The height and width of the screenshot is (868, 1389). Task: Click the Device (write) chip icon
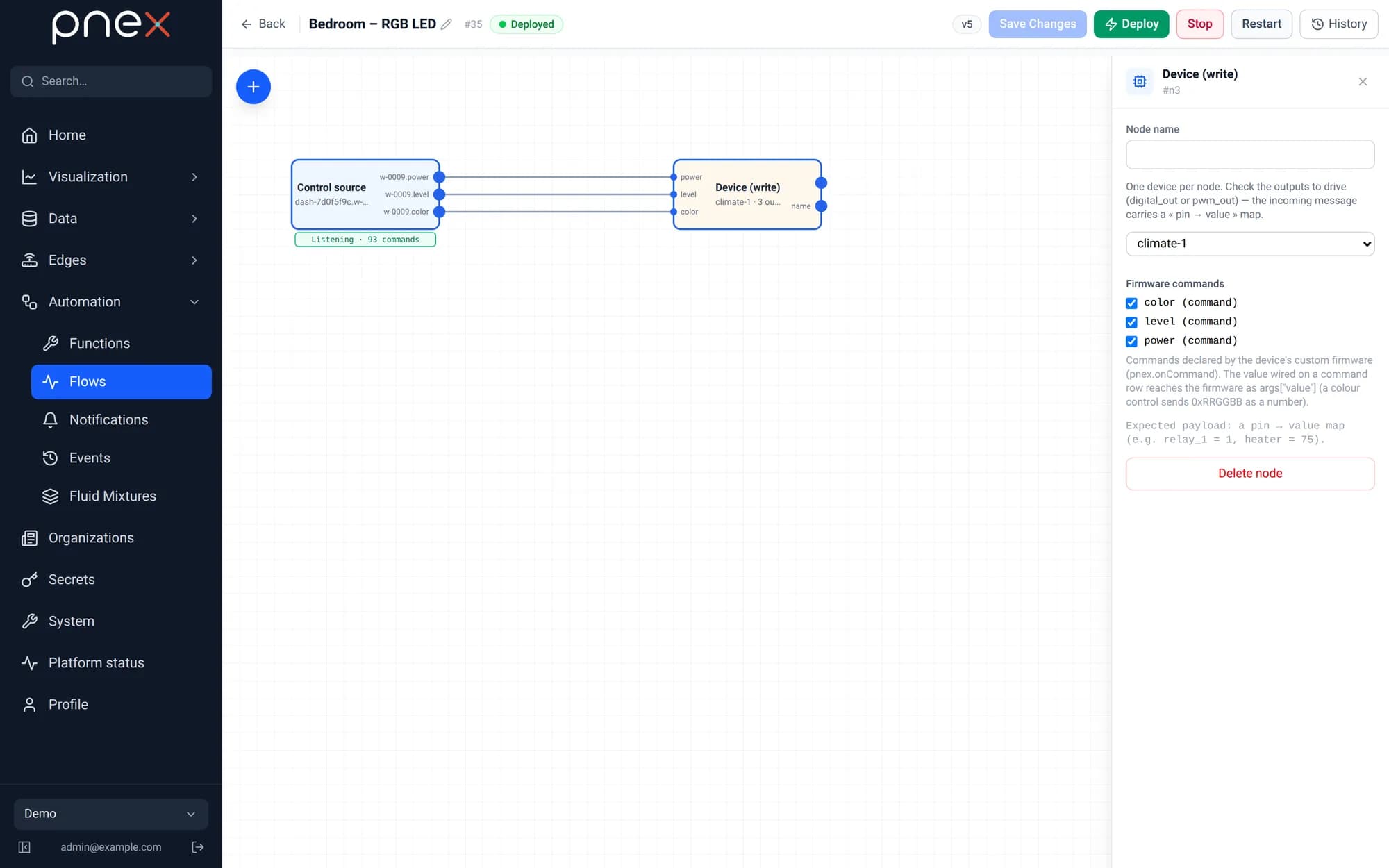pos(1140,82)
